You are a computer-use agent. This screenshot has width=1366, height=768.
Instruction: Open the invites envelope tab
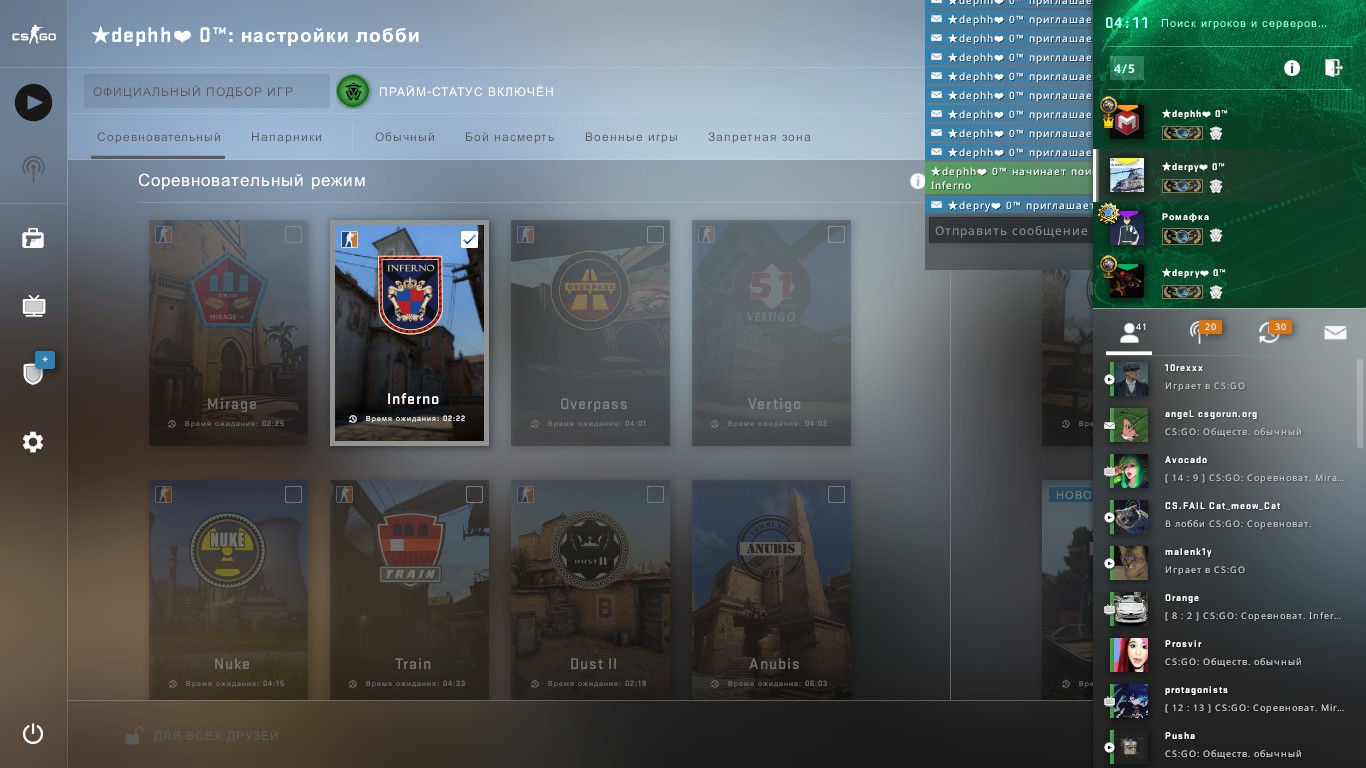1335,333
